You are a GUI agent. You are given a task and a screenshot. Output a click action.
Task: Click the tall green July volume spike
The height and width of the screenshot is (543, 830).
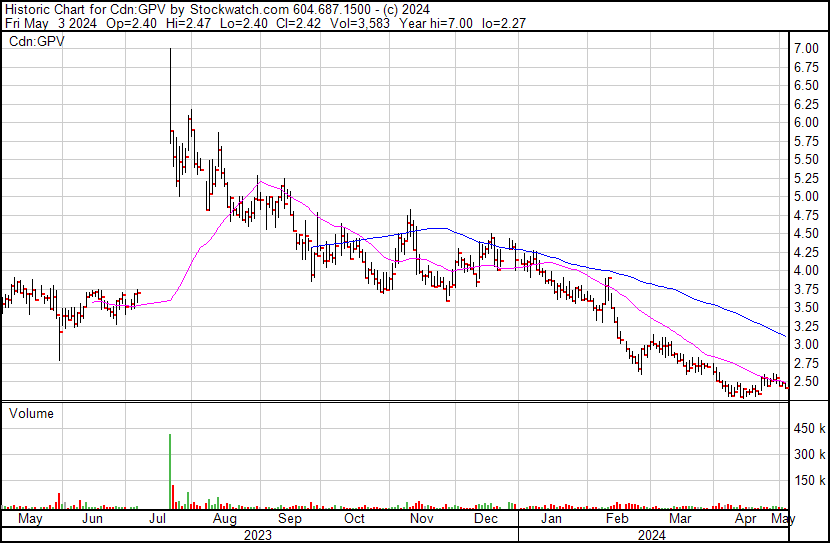[x=170, y=472]
